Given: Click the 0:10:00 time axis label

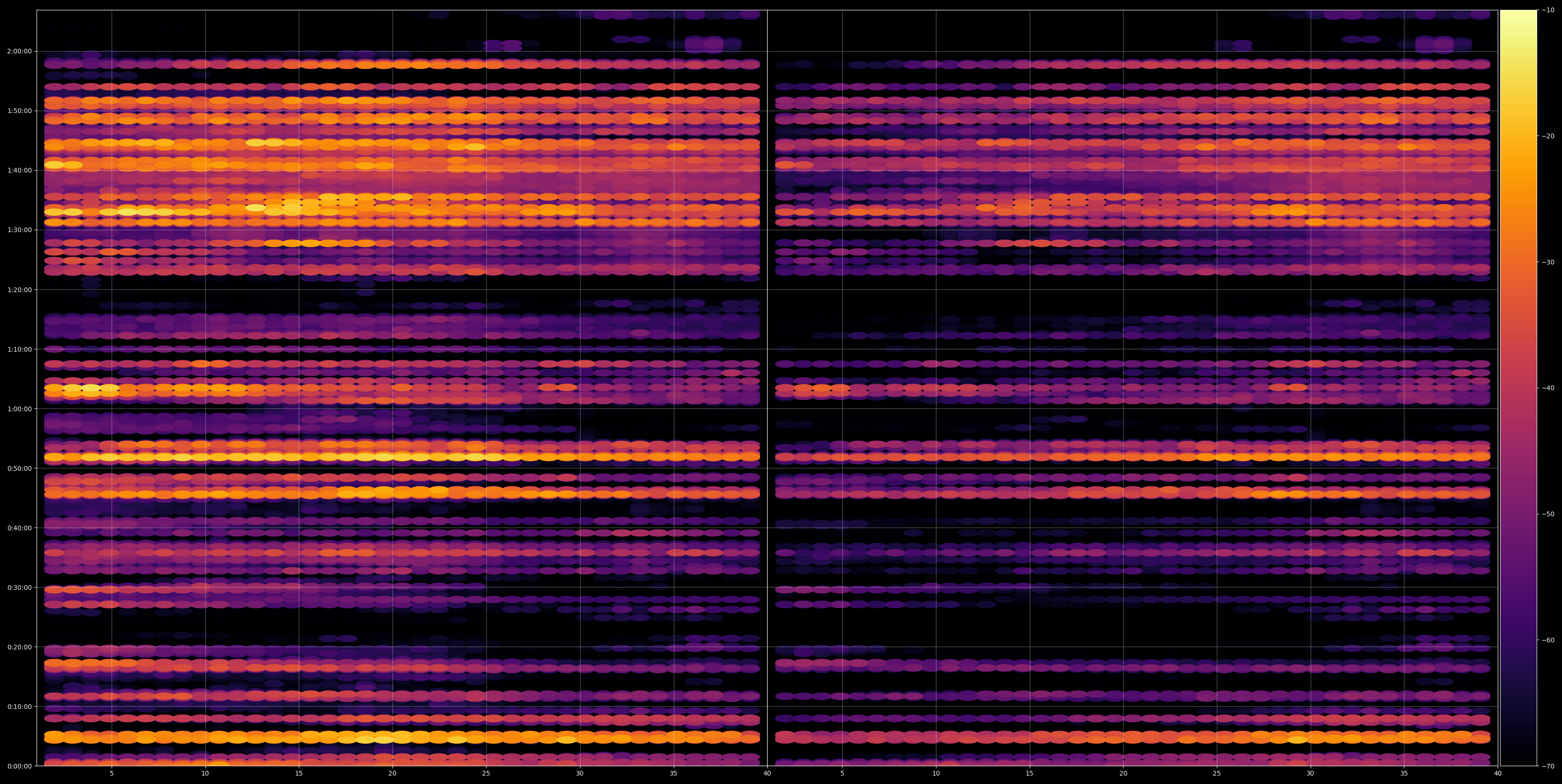Looking at the screenshot, I should pyautogui.click(x=19, y=706).
